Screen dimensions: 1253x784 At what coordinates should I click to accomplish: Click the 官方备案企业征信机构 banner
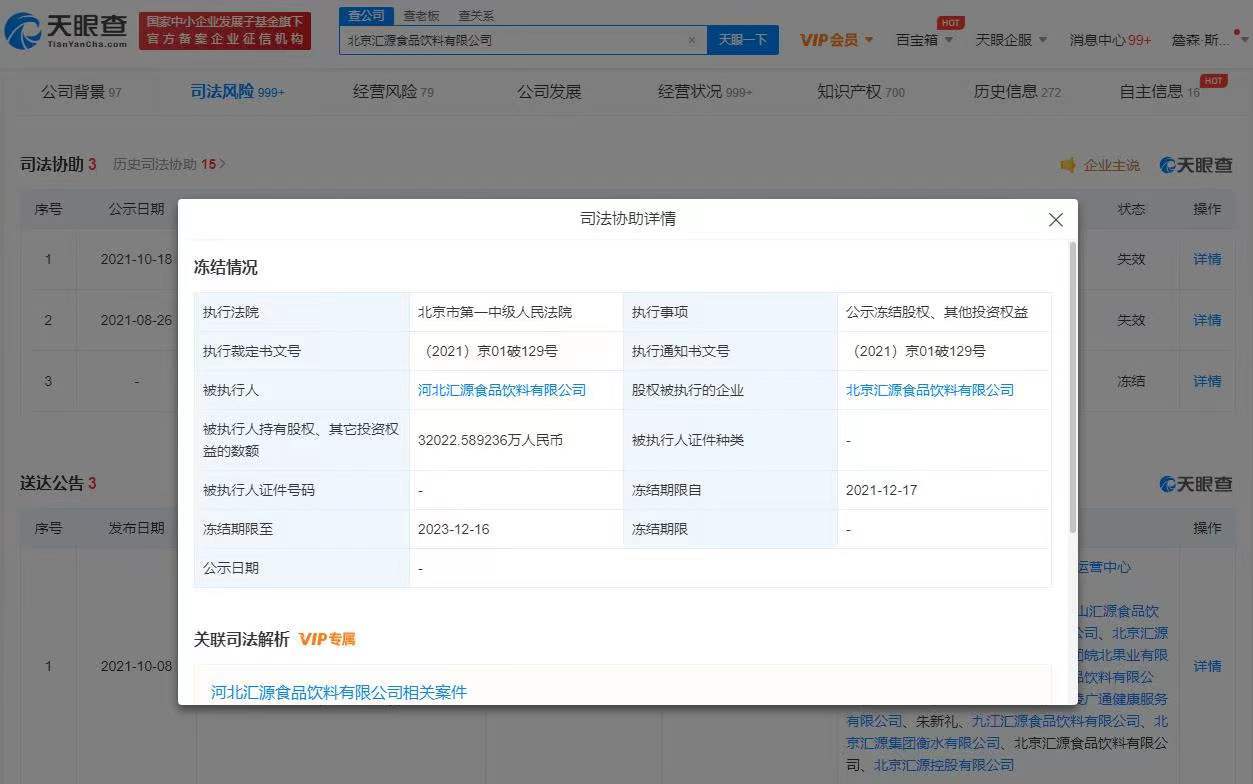(225, 32)
